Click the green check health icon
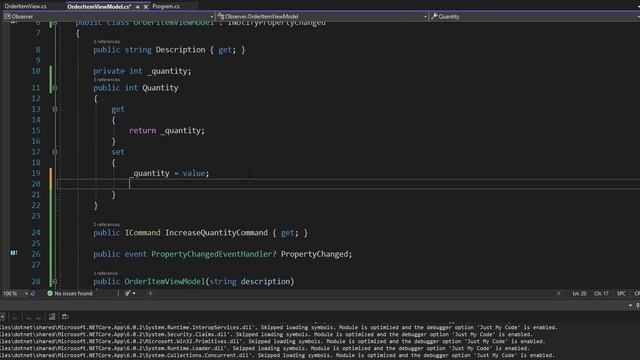640x360 pixels. point(50,293)
